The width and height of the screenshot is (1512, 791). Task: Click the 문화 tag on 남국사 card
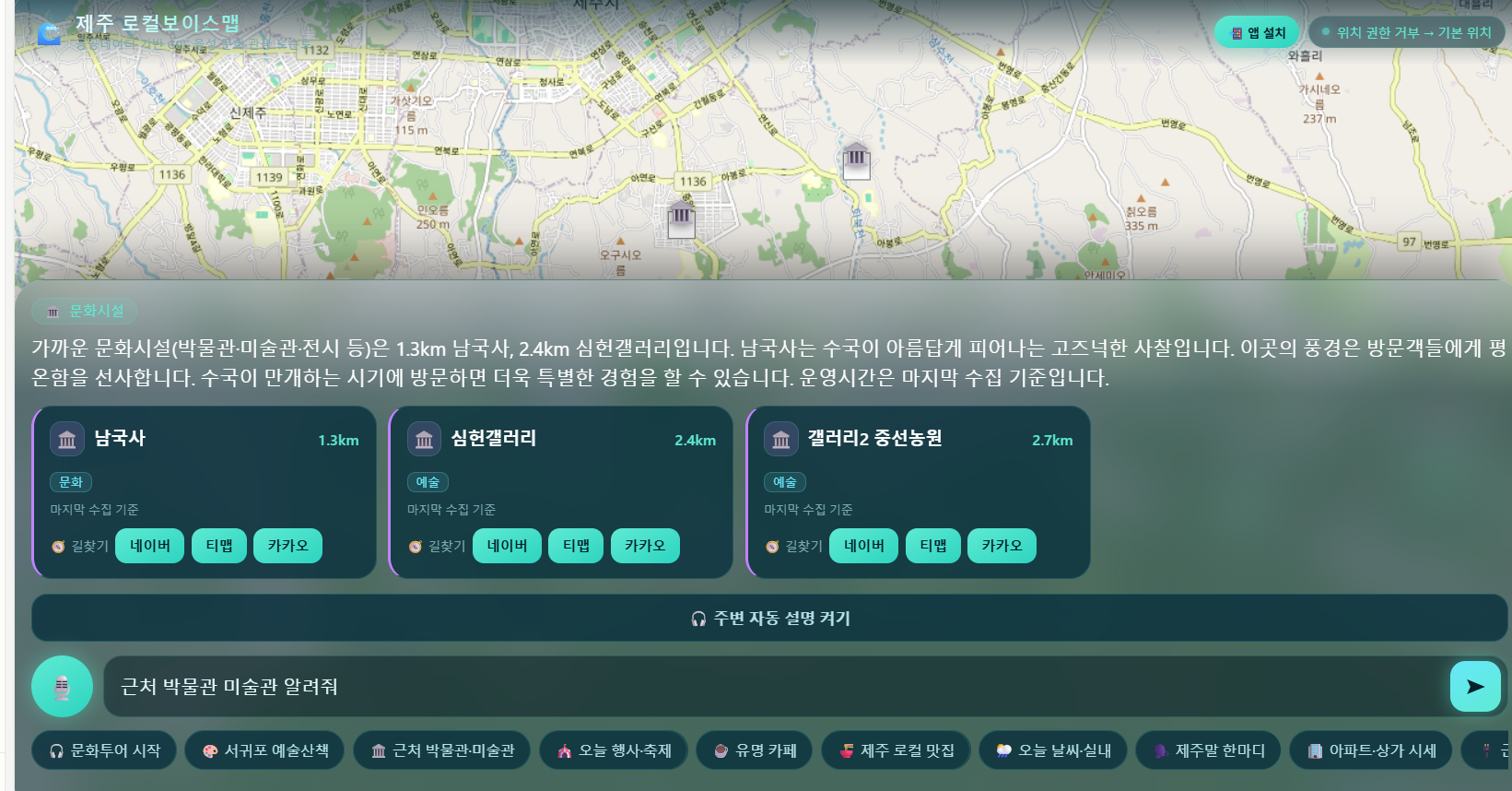(71, 481)
